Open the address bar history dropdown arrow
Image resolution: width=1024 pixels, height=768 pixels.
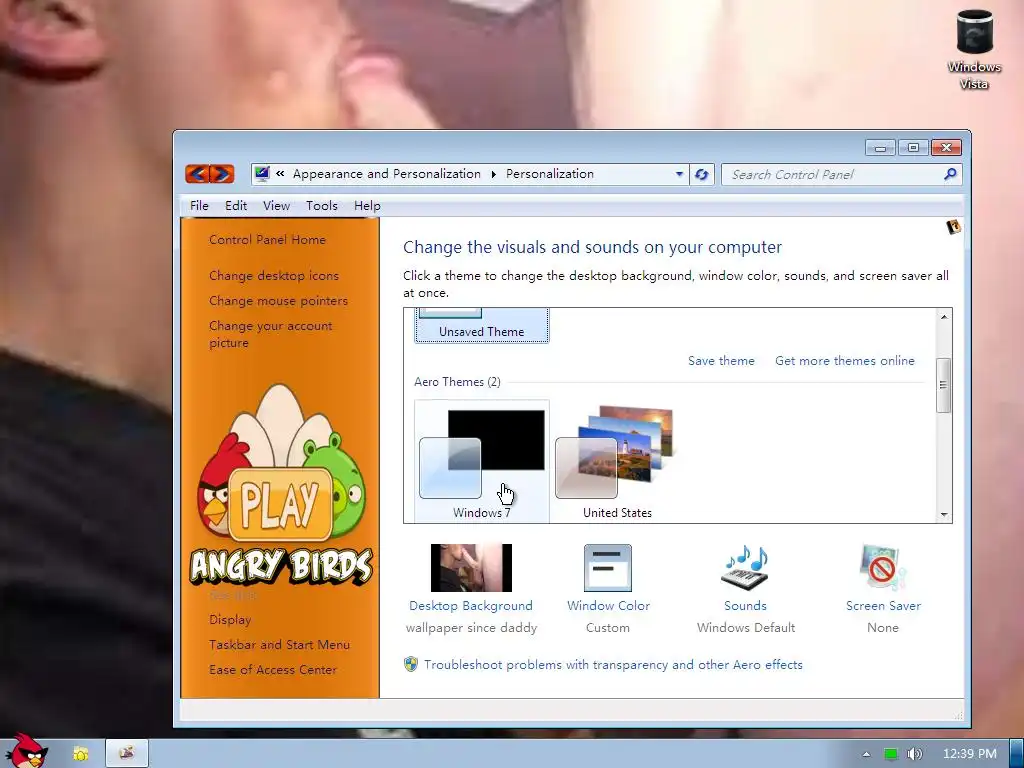click(x=679, y=174)
